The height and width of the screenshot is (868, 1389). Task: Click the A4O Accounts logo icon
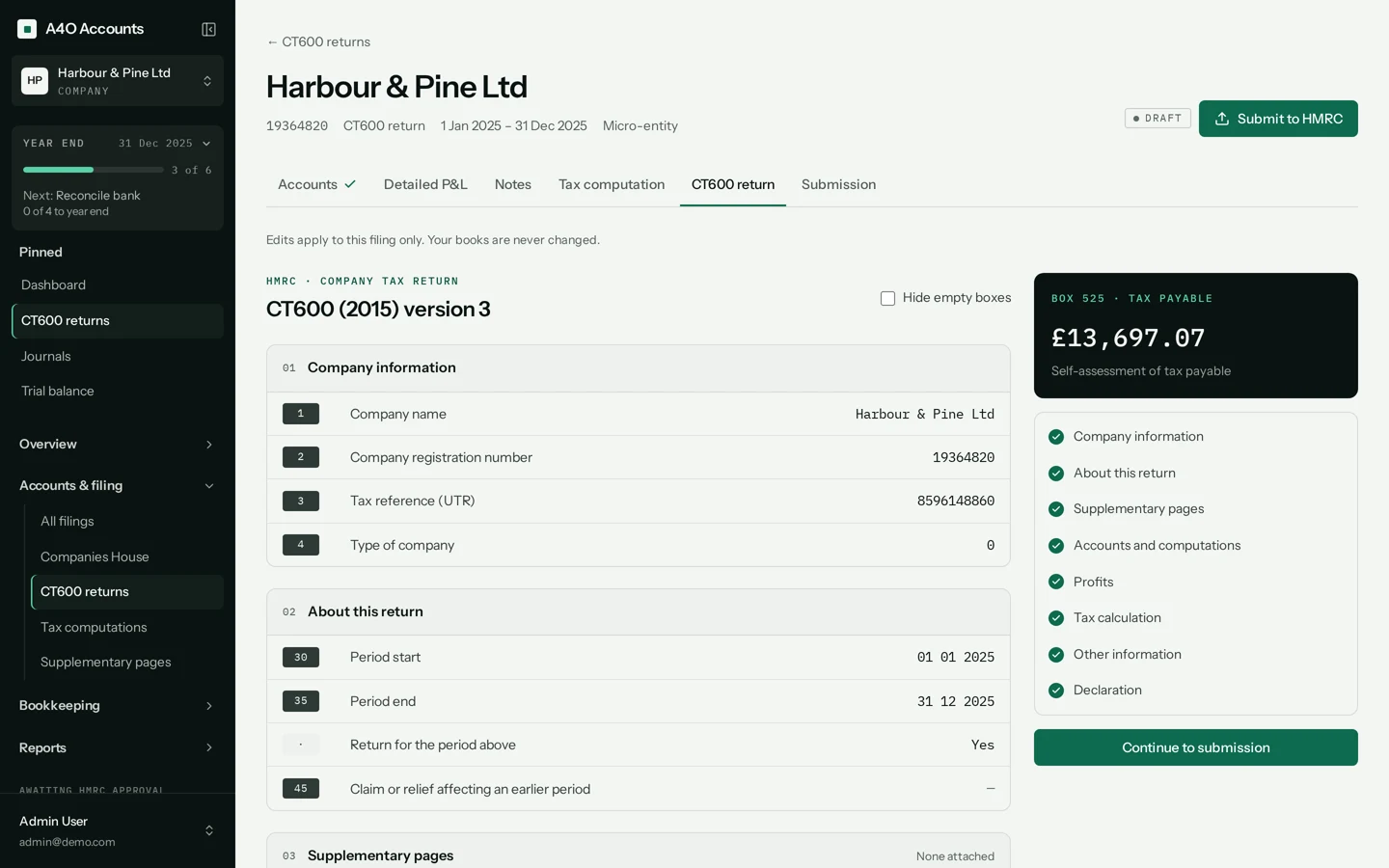click(x=27, y=29)
